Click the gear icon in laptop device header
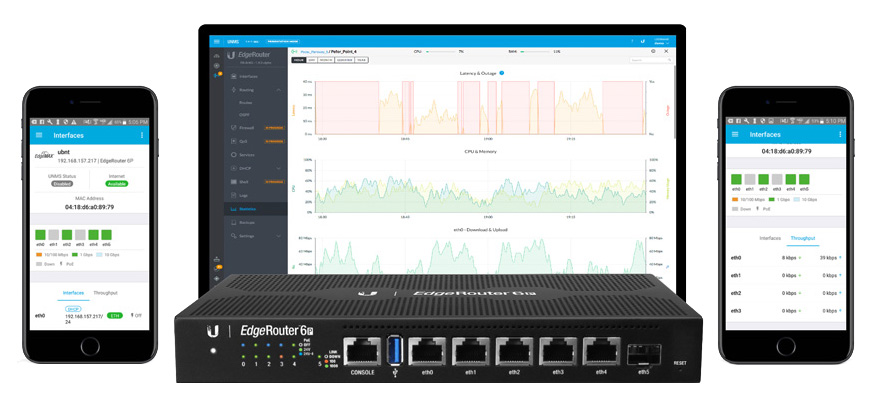Viewport: 878px width, 410px height. point(653,51)
